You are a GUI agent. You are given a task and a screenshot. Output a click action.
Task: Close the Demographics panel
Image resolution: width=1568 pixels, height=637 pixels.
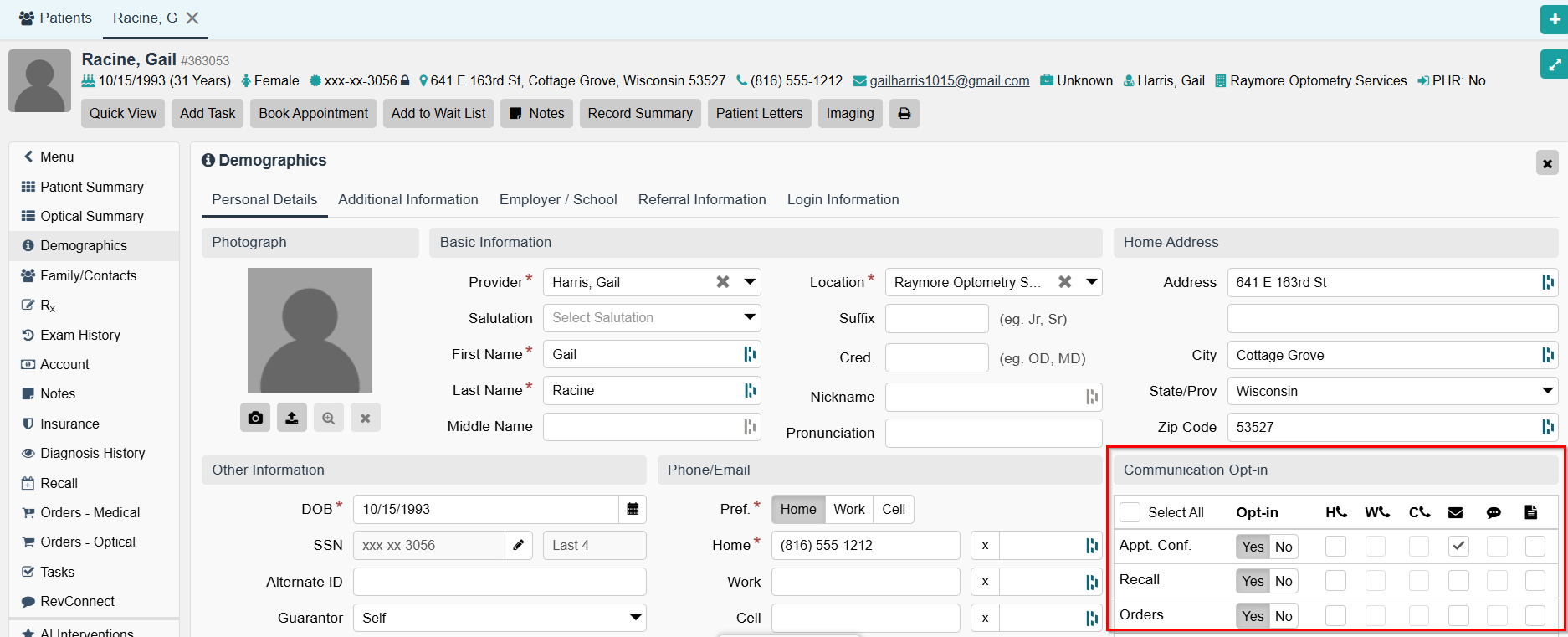tap(1547, 163)
